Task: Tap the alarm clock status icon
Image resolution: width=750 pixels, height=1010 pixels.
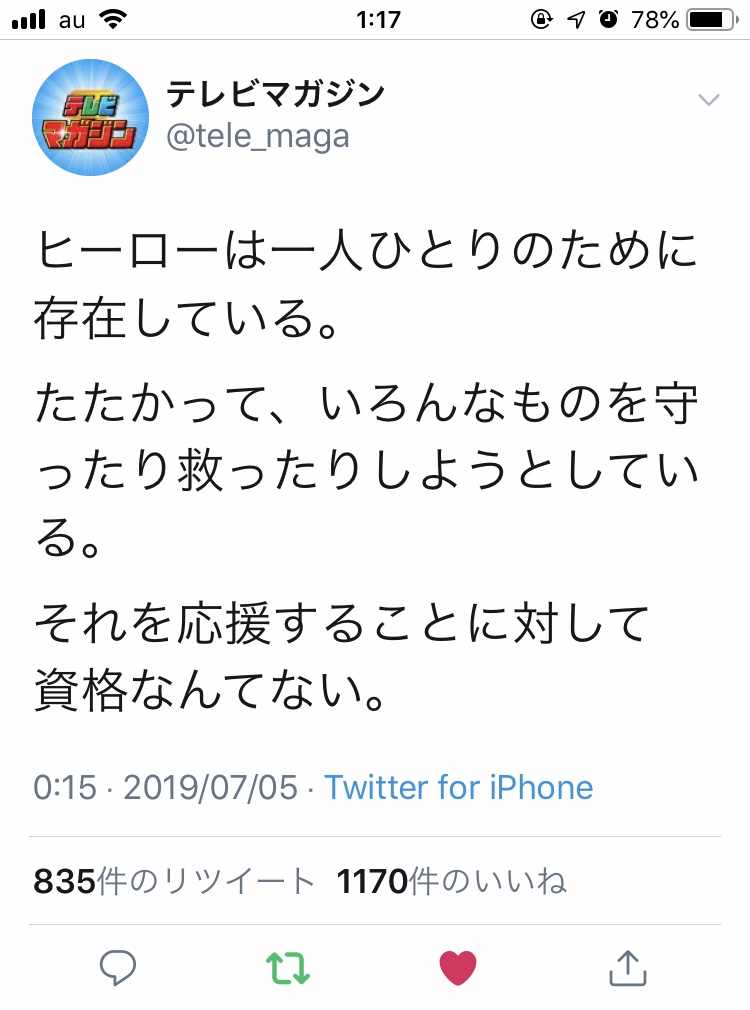Action: click(x=609, y=18)
